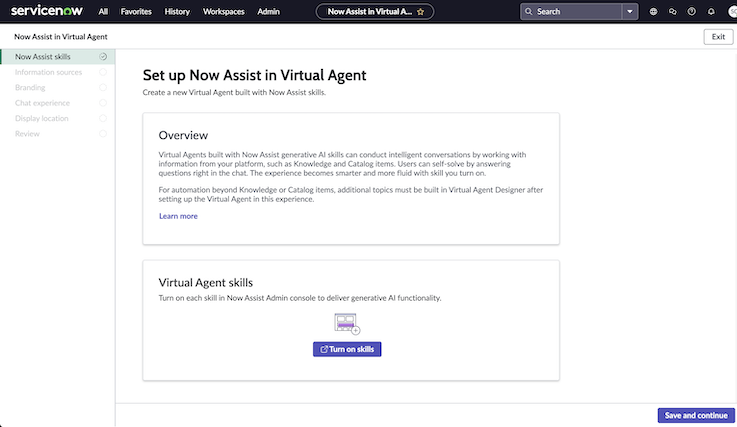Click the Branding status circle

pyautogui.click(x=103, y=87)
